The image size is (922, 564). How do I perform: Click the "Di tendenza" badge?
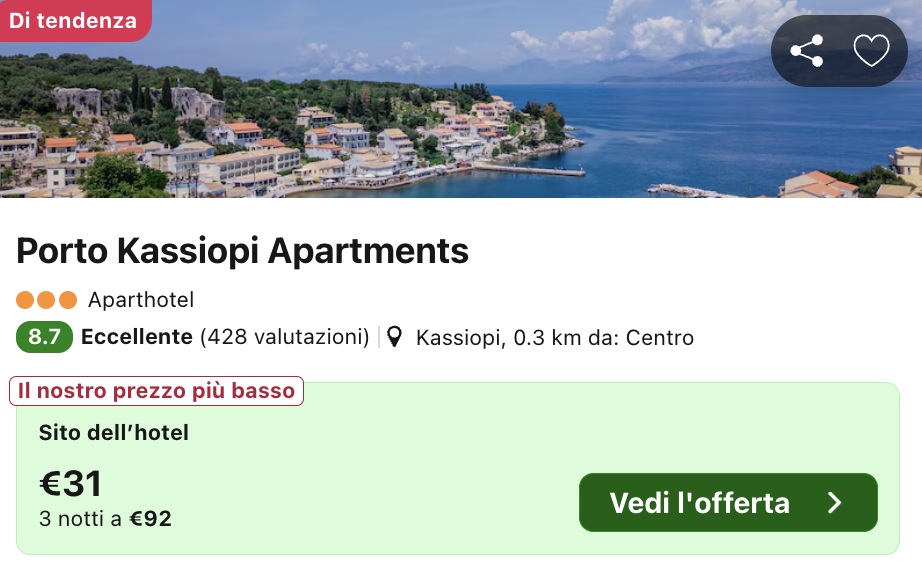73,20
